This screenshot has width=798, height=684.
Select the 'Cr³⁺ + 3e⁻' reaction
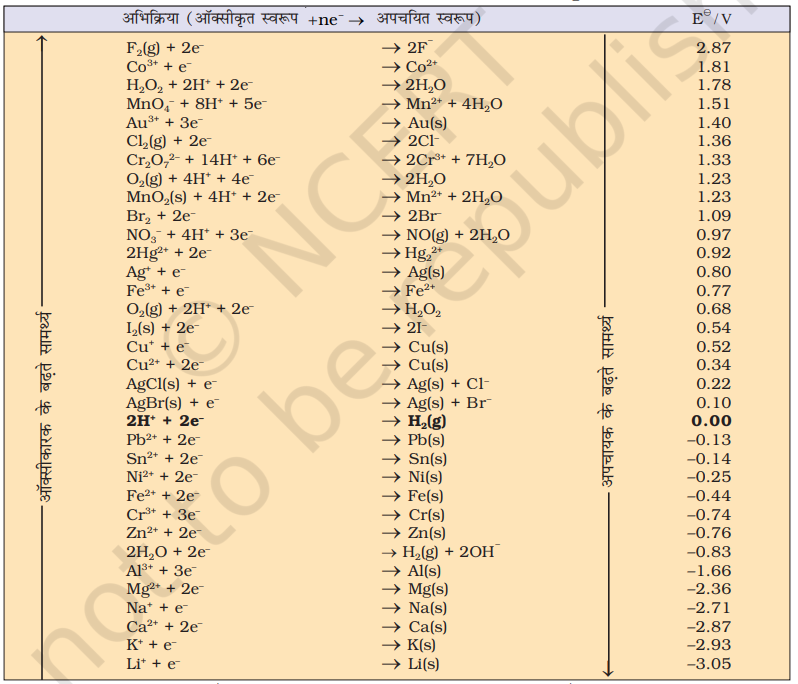(x=163, y=515)
